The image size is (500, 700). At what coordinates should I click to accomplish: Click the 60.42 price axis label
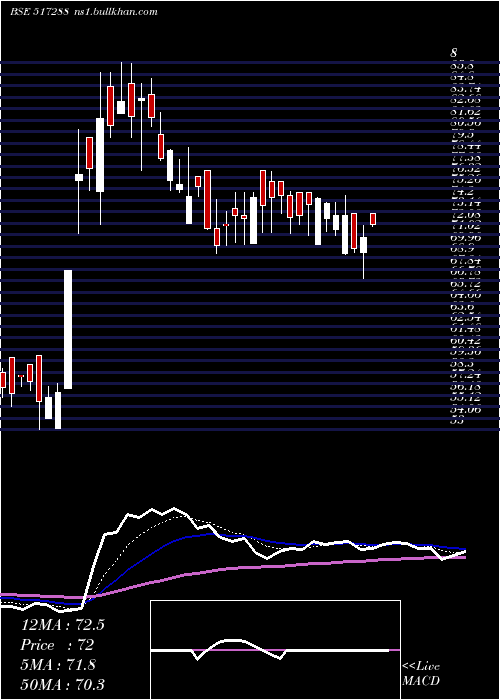[x=466, y=341]
